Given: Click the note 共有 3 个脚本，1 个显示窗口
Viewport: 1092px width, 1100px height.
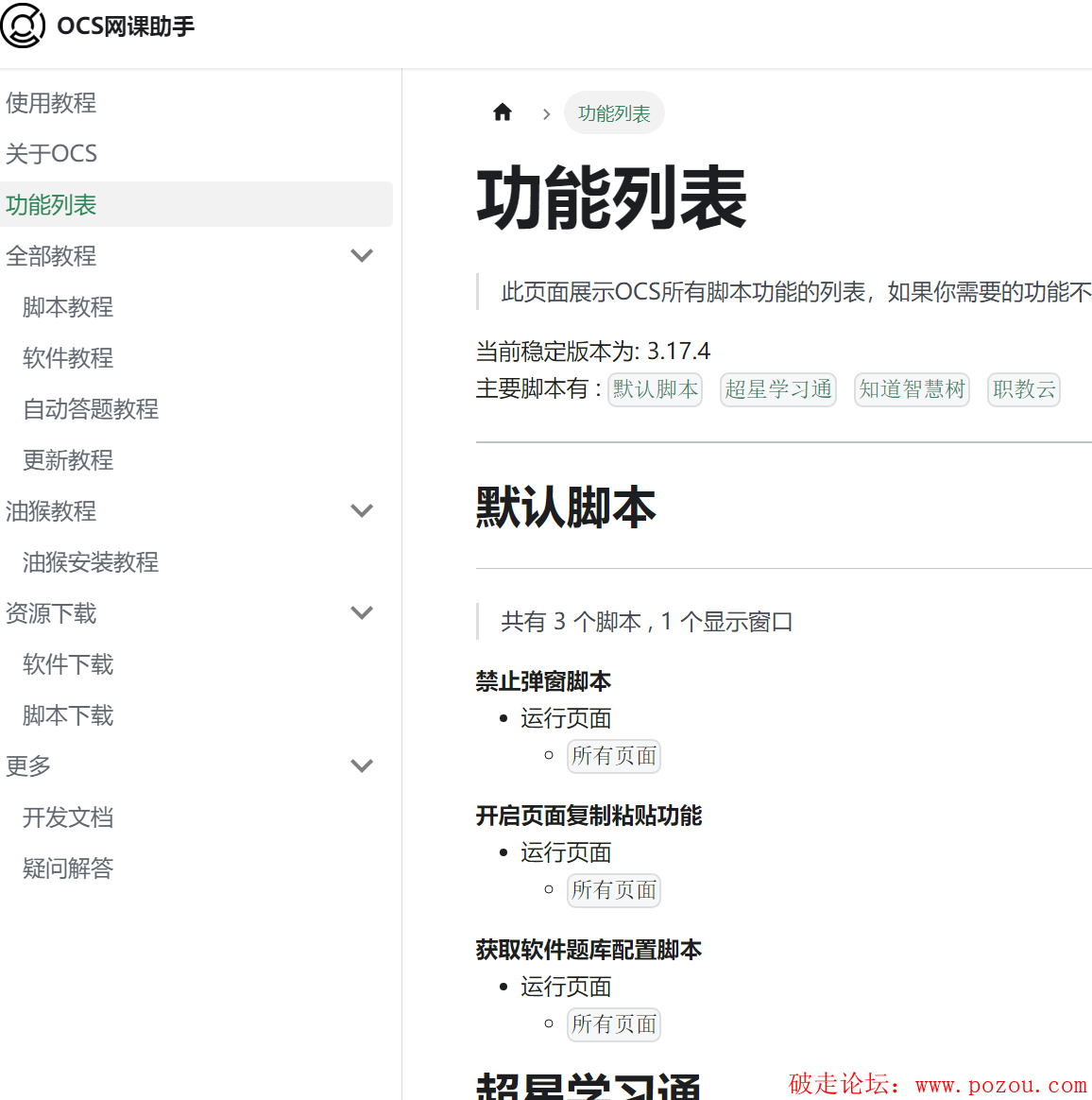Looking at the screenshot, I should pyautogui.click(x=647, y=622).
